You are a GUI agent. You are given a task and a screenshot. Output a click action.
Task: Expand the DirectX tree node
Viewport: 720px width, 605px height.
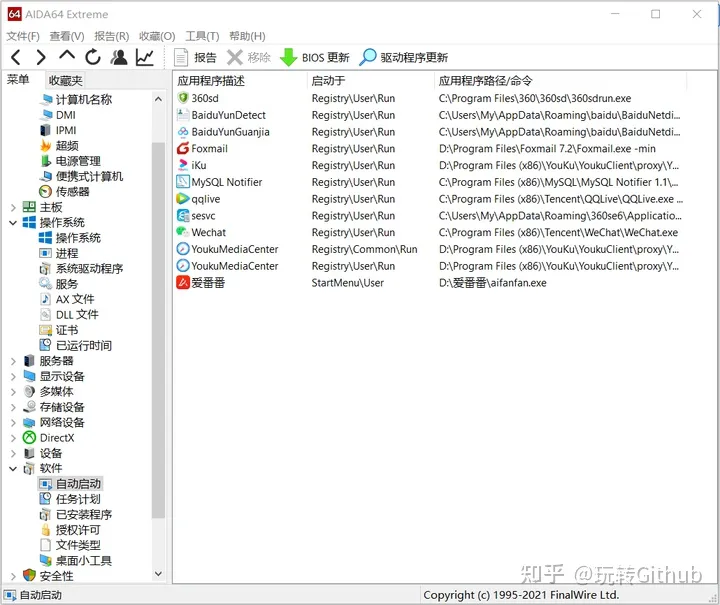13,438
